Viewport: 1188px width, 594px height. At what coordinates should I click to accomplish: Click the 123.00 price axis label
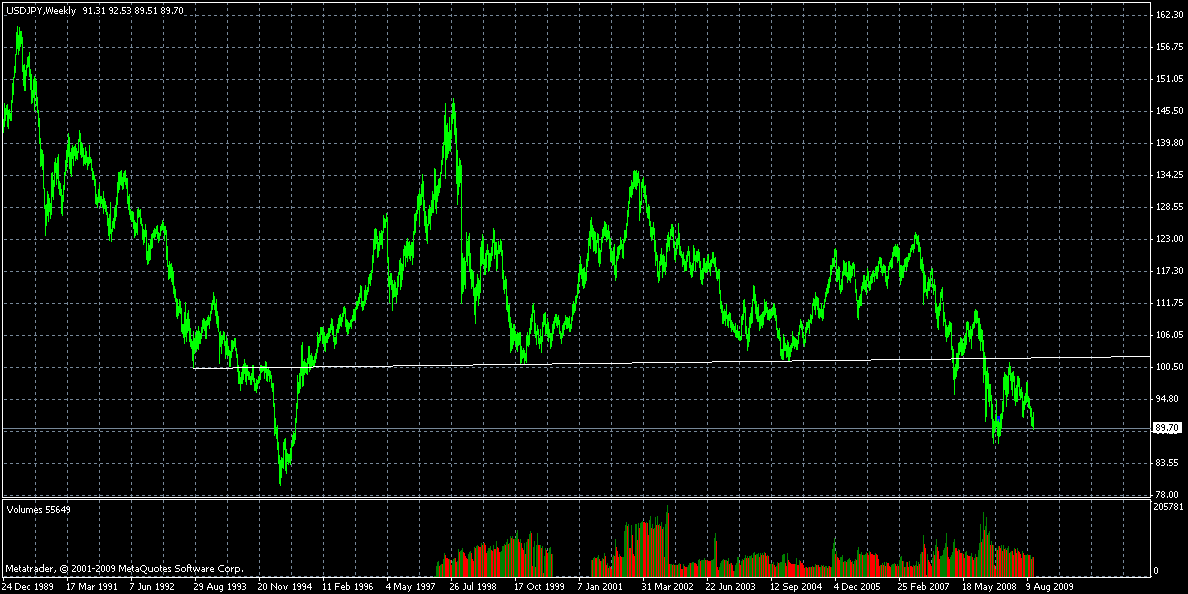[x=1168, y=239]
